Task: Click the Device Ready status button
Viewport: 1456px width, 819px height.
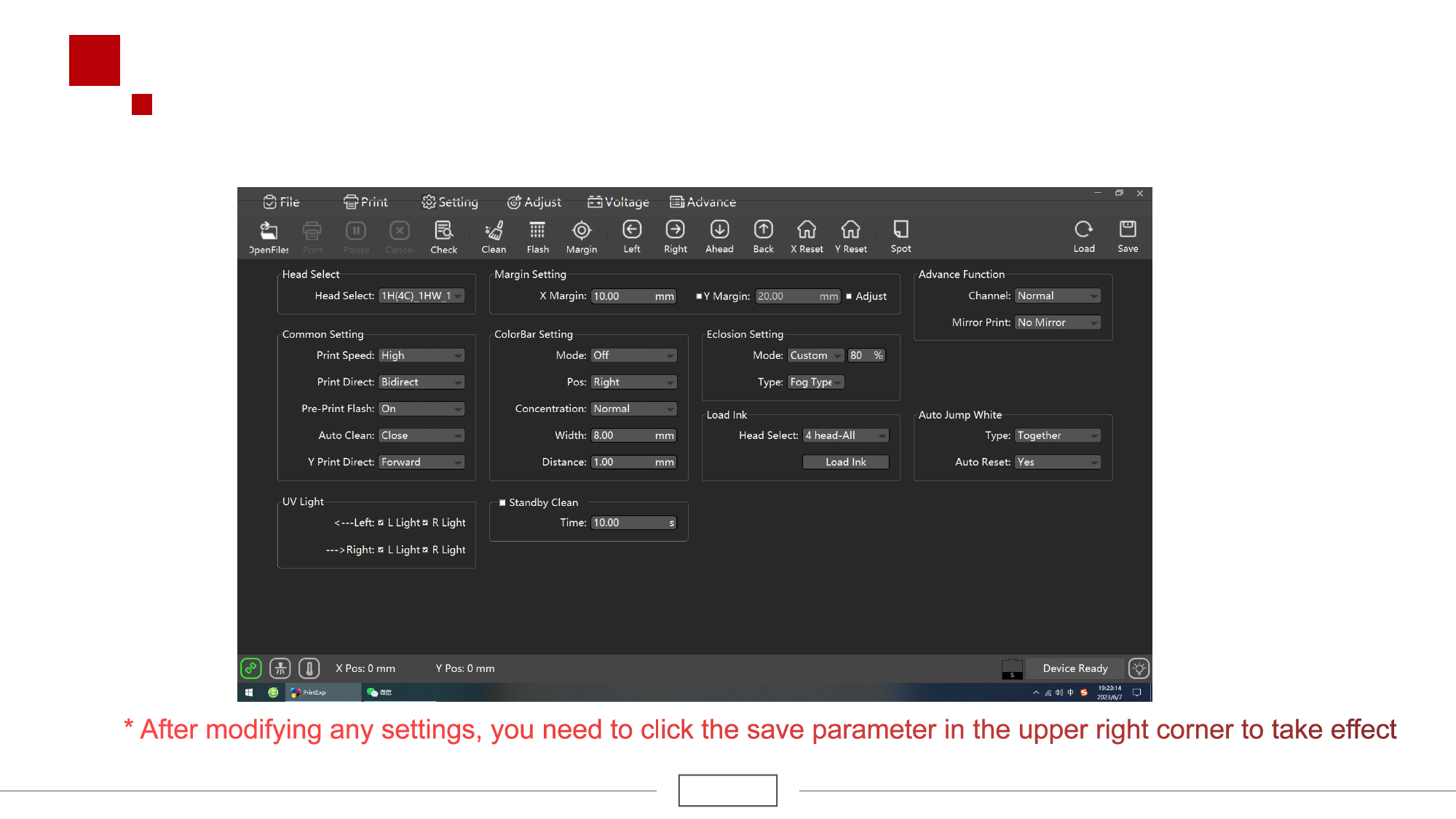Action: tap(1075, 668)
